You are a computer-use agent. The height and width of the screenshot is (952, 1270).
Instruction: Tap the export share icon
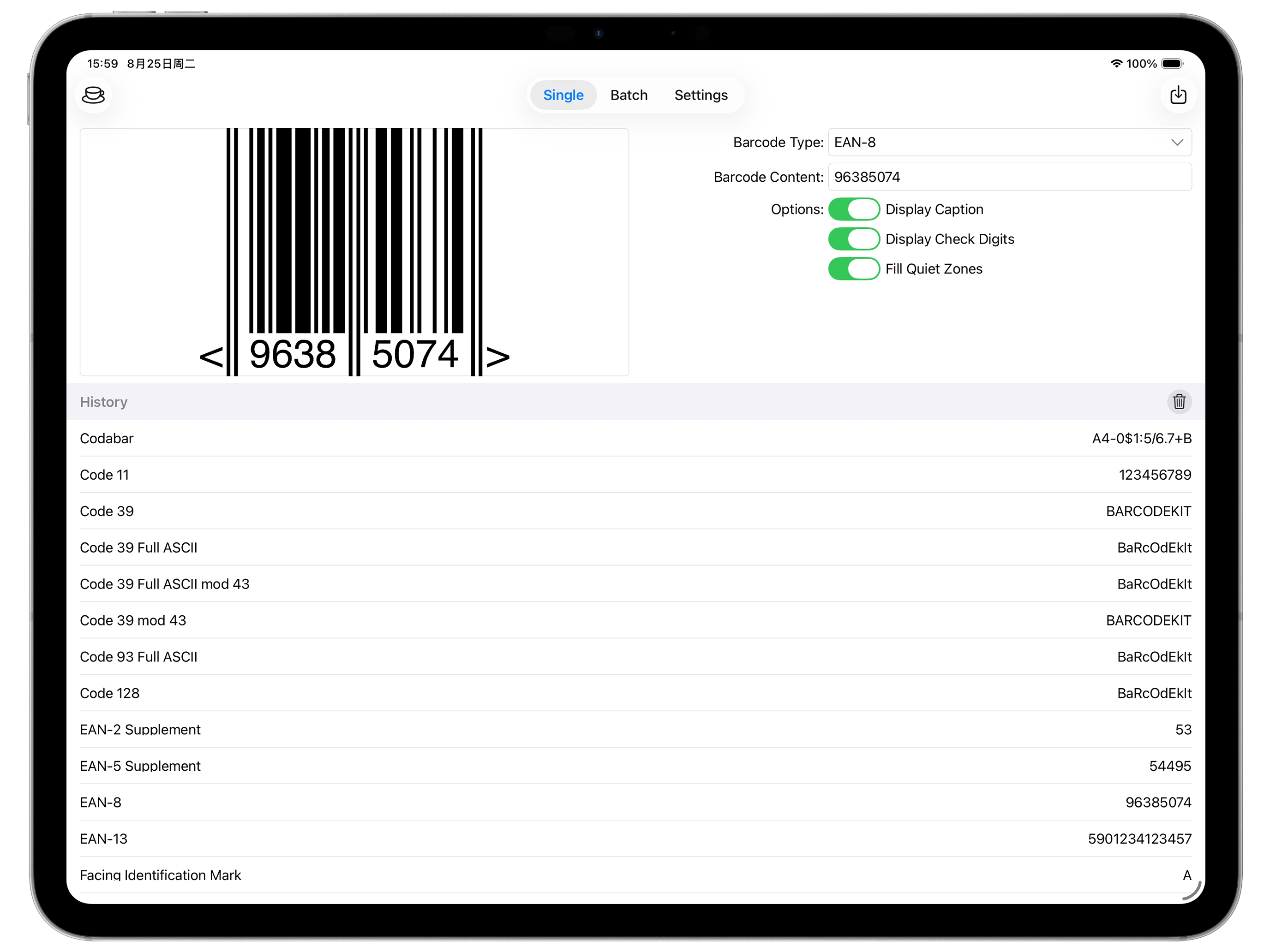tap(1178, 95)
